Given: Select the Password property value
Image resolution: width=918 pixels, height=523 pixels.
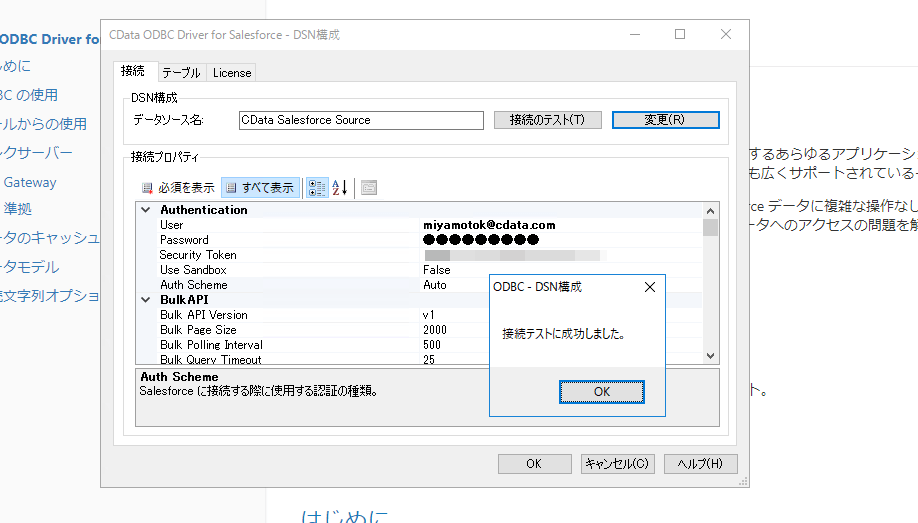Looking at the screenshot, I should click(481, 240).
